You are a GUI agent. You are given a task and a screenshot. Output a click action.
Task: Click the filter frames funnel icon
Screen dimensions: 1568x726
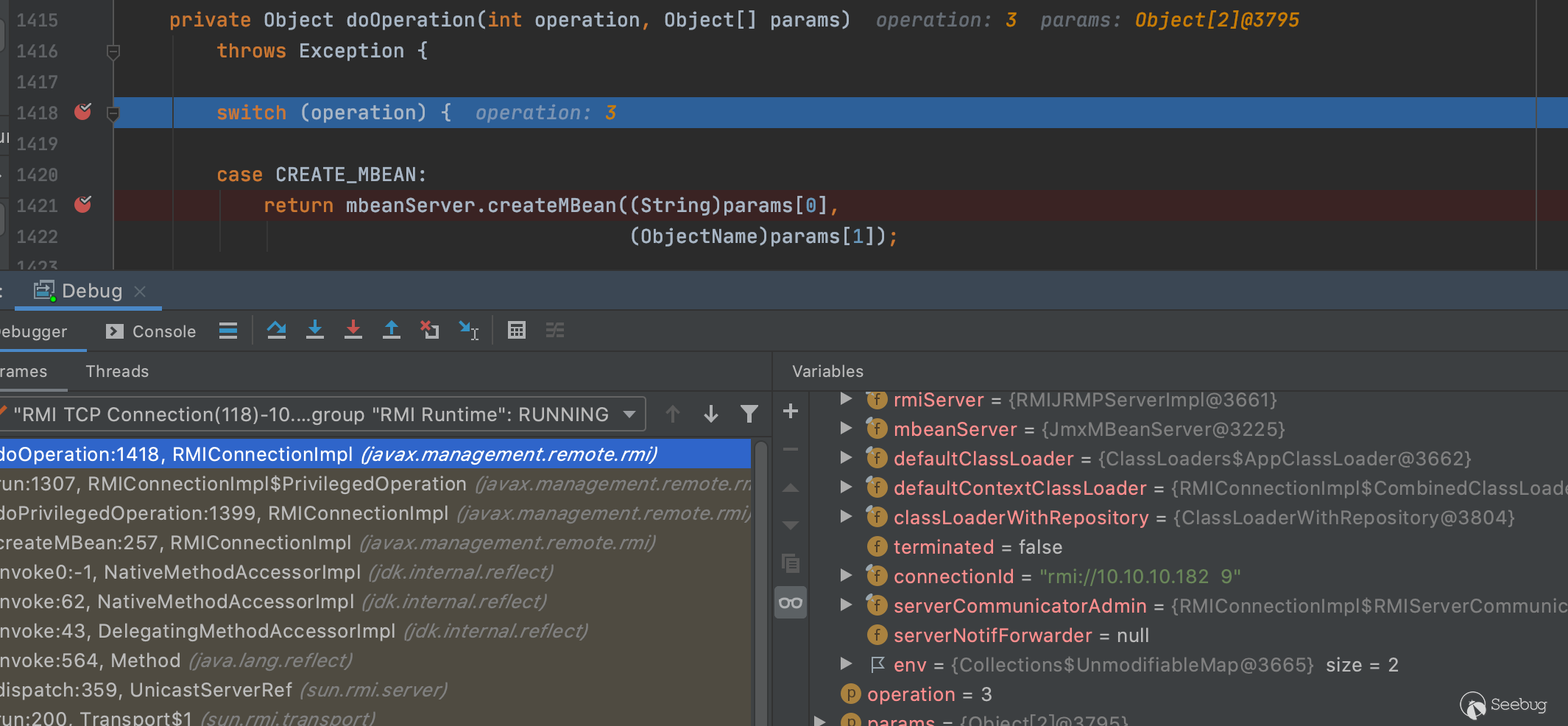coord(749,415)
